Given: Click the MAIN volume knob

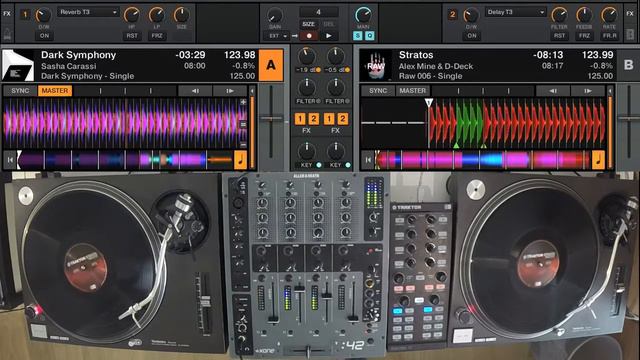Looking at the screenshot, I should point(363,15).
